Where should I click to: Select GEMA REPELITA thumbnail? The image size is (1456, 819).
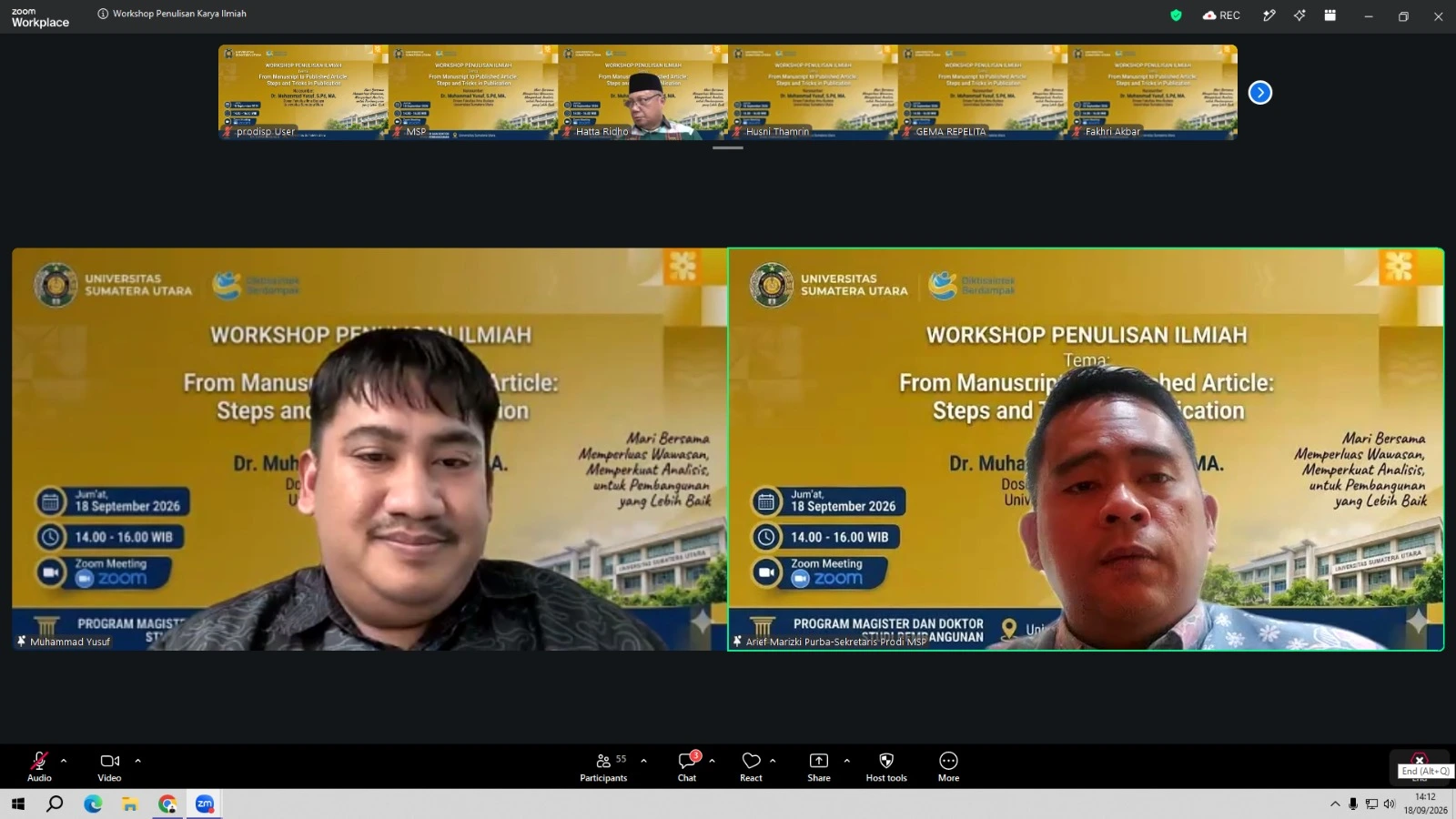point(983,92)
